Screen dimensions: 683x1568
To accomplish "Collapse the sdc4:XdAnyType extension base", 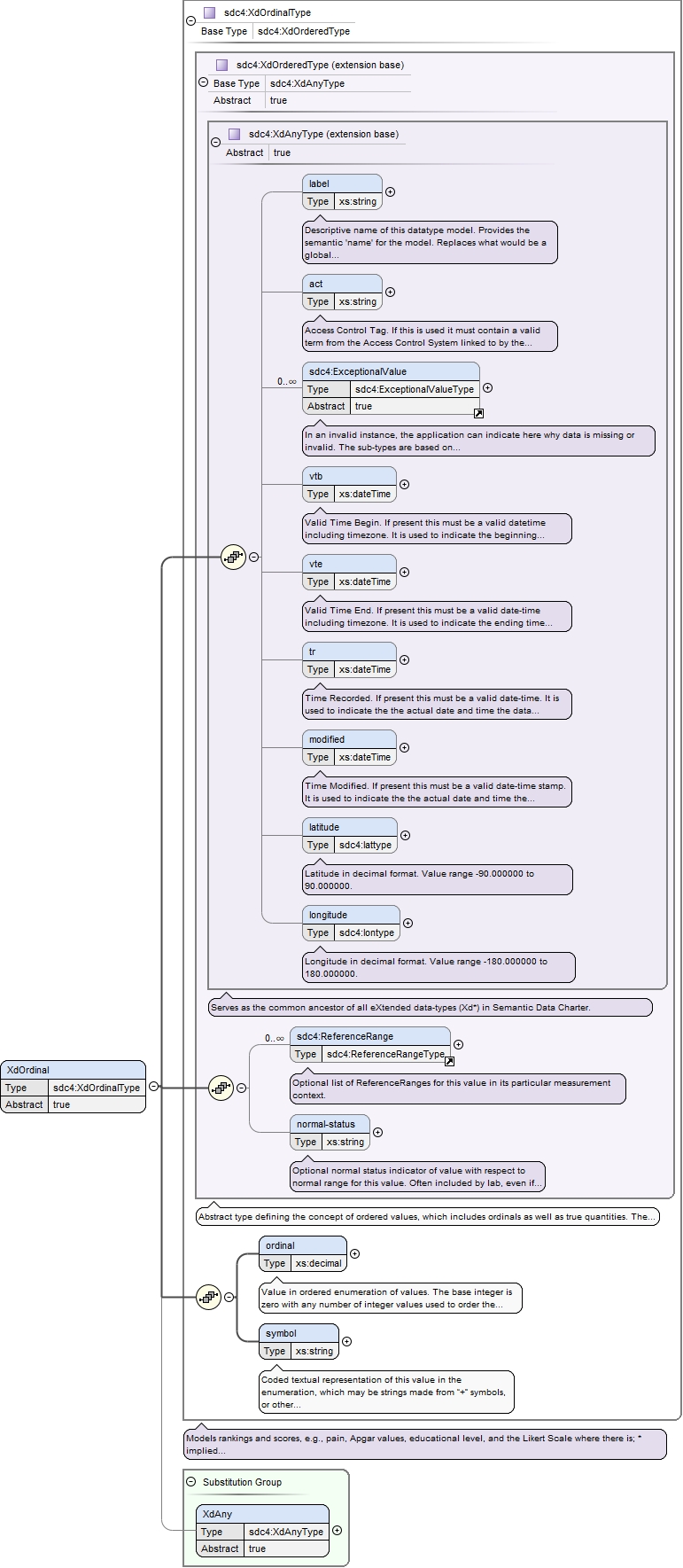I will coord(216,142).
